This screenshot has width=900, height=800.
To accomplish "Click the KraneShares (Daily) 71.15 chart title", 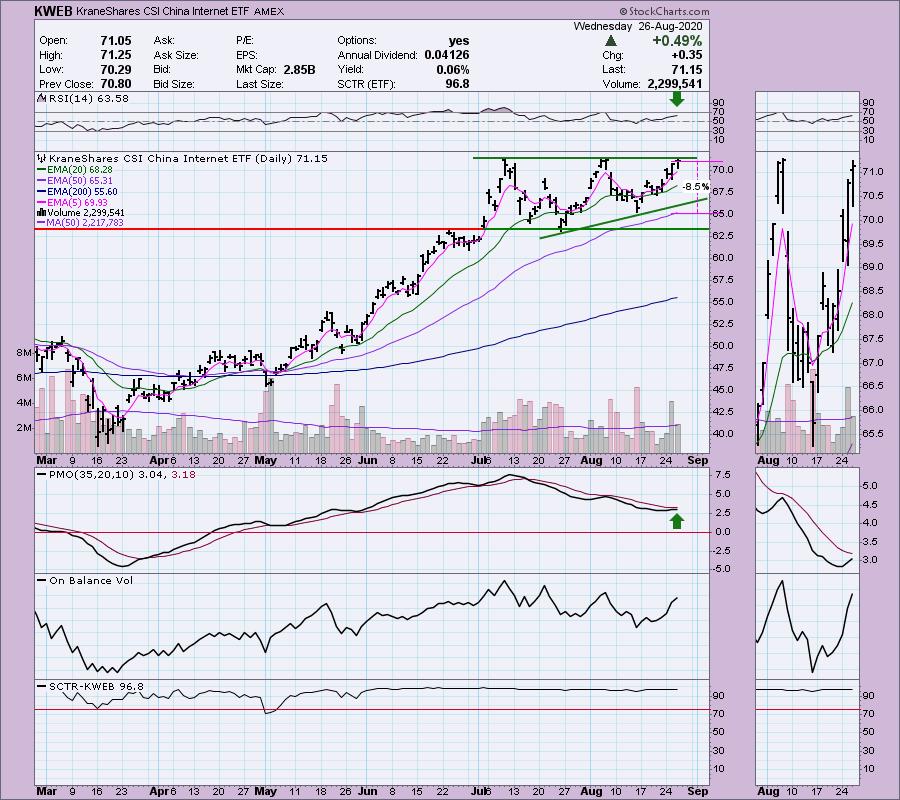I will (x=188, y=158).
